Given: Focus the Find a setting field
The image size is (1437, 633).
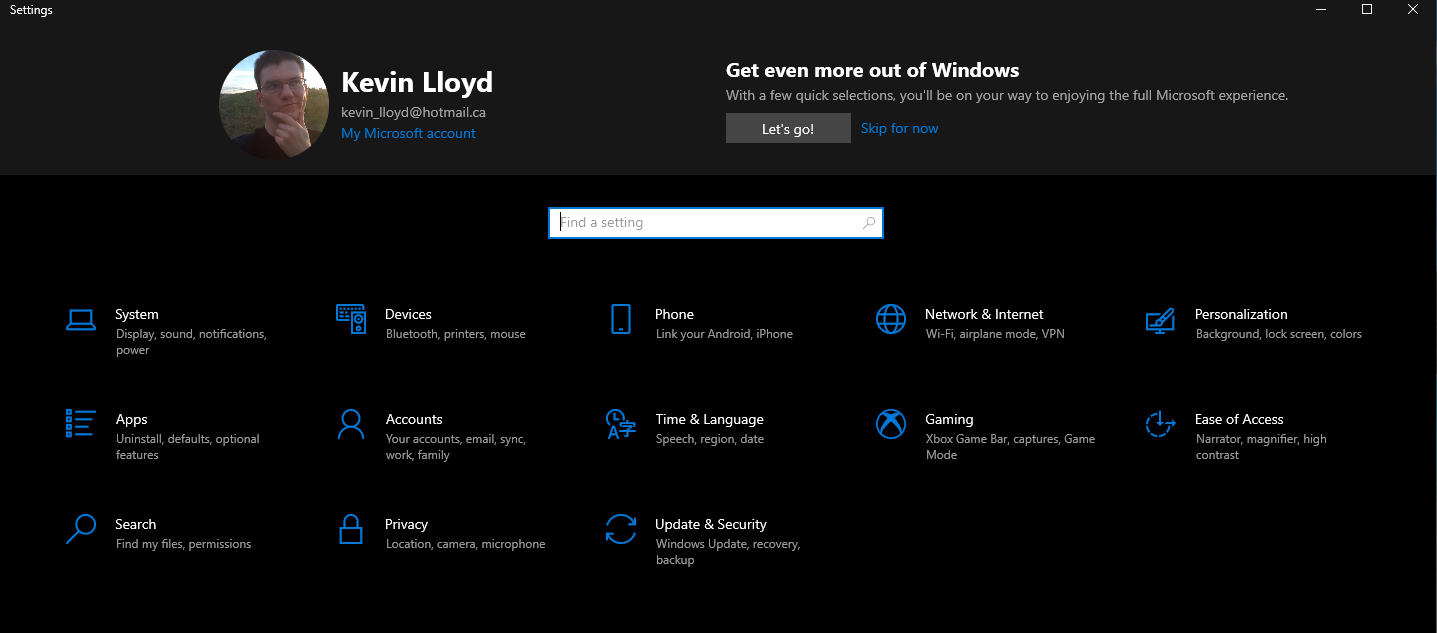Looking at the screenshot, I should point(716,223).
